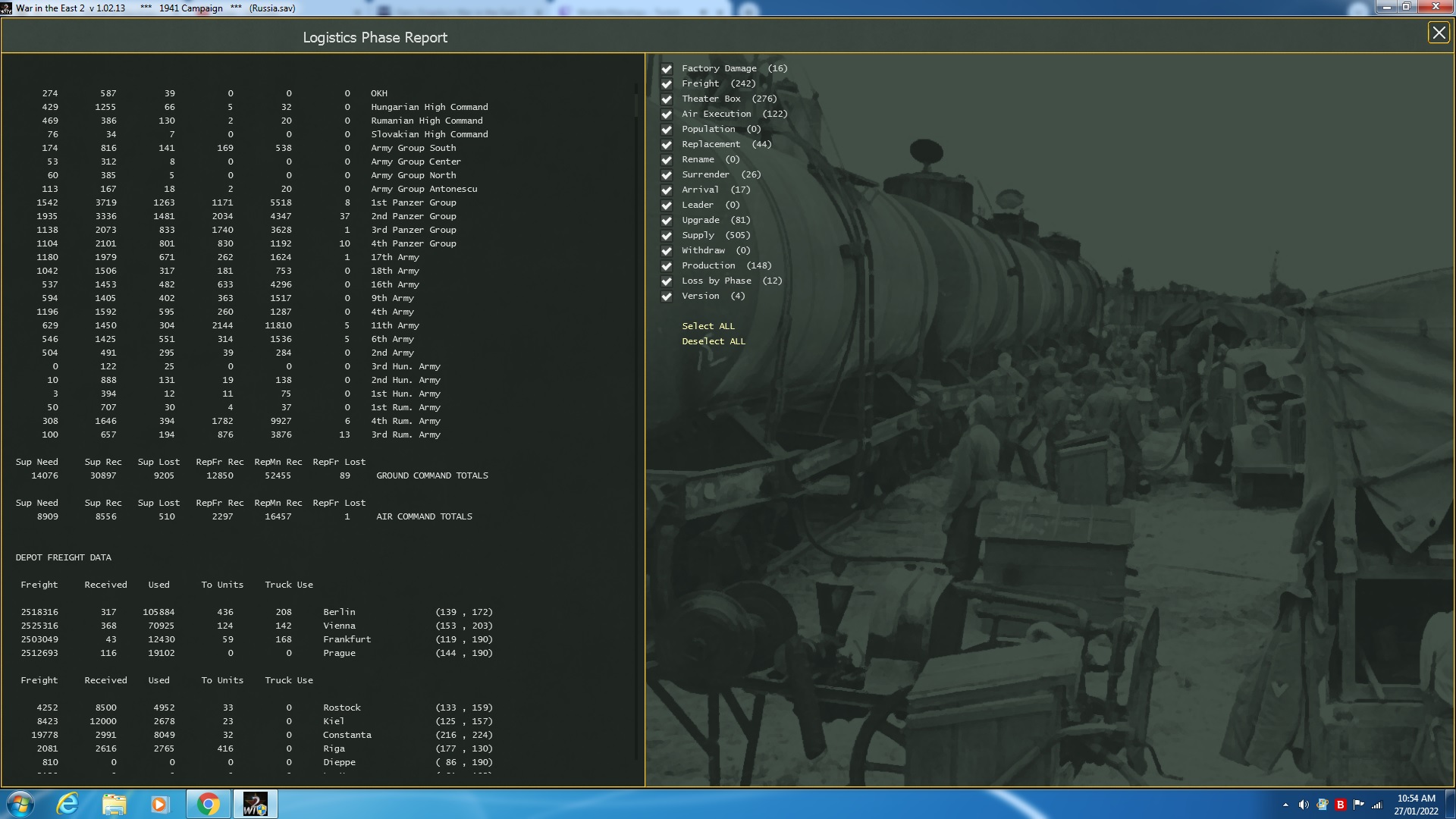This screenshot has height=819, width=1456.
Task: Switch to Google Chrome in taskbar
Action: point(208,804)
